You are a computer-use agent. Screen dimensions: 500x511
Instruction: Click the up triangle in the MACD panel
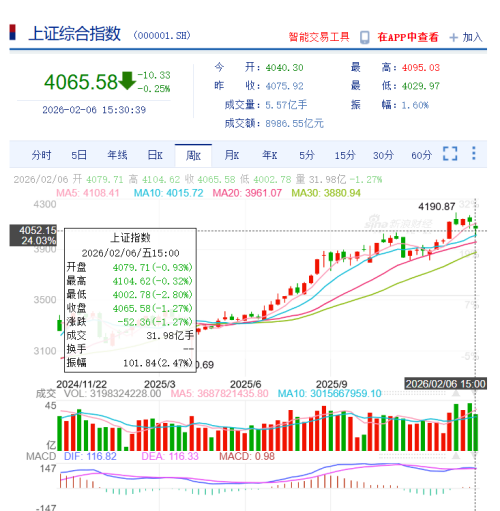[456, 456]
